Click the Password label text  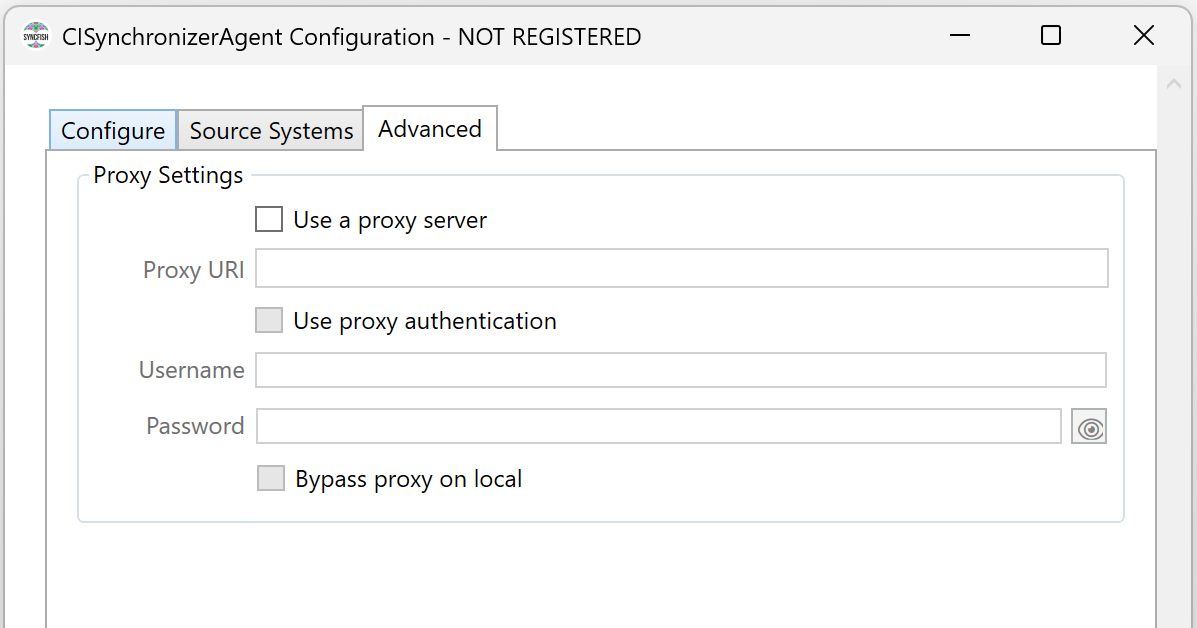(x=195, y=426)
